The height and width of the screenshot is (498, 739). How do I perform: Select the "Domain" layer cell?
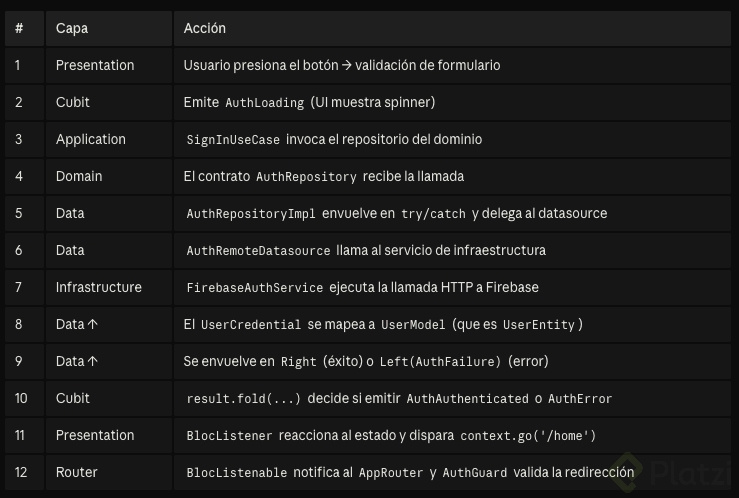(79, 176)
